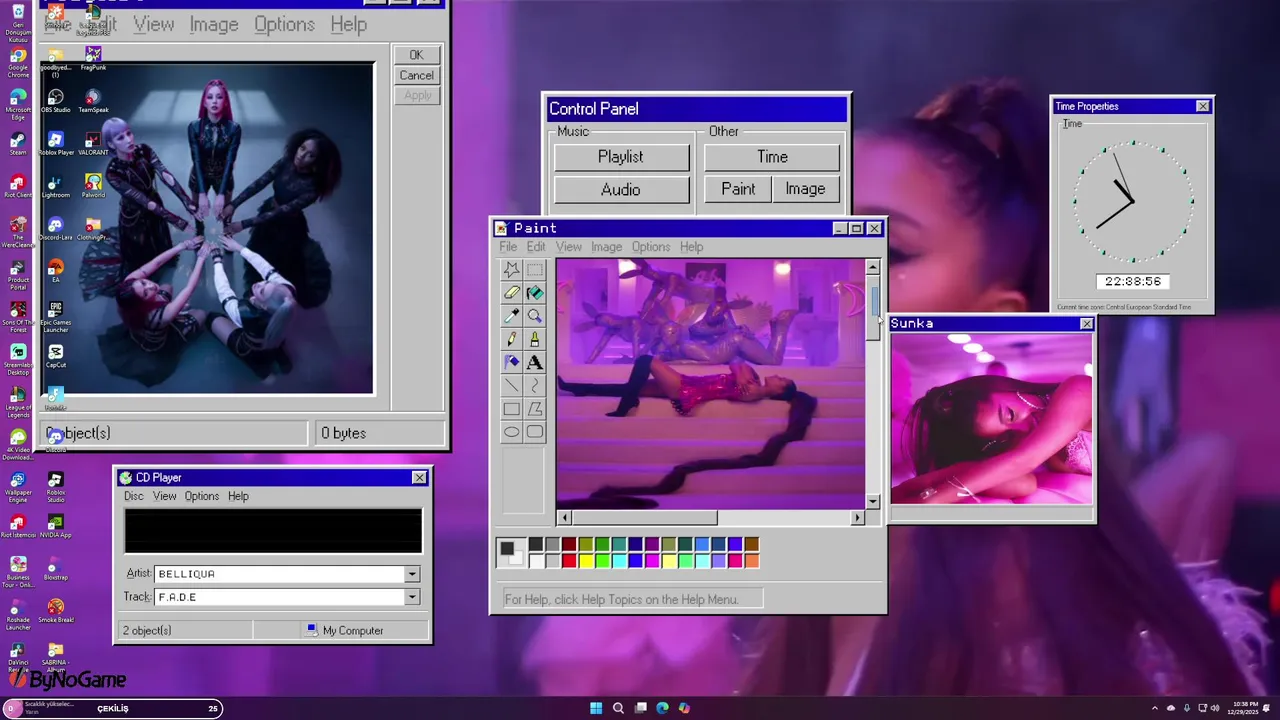The width and height of the screenshot is (1280, 720).
Task: Click Paint's horizontal scrollbar left arrow
Action: tap(564, 517)
